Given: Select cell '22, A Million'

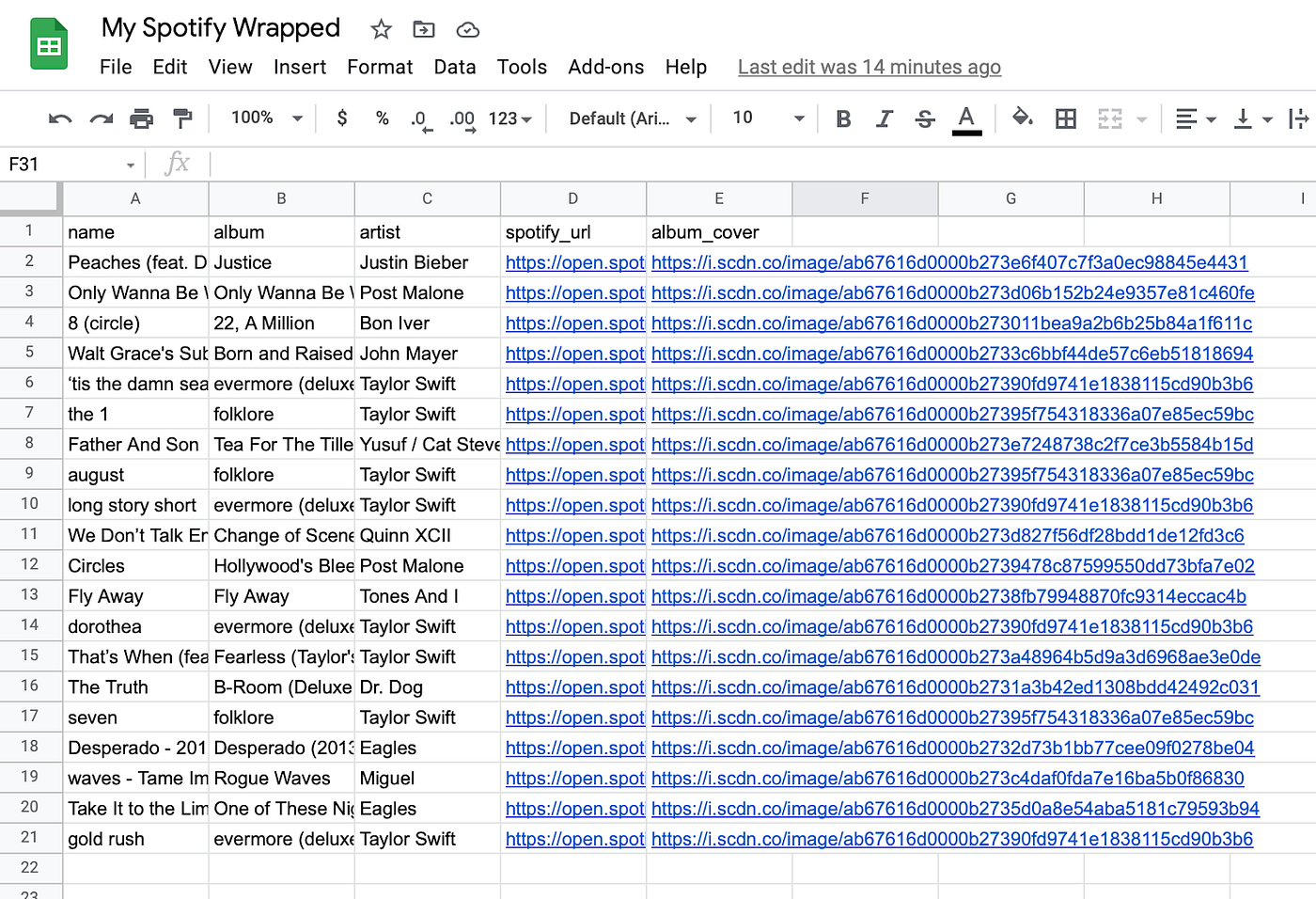Looking at the screenshot, I should click(281, 323).
